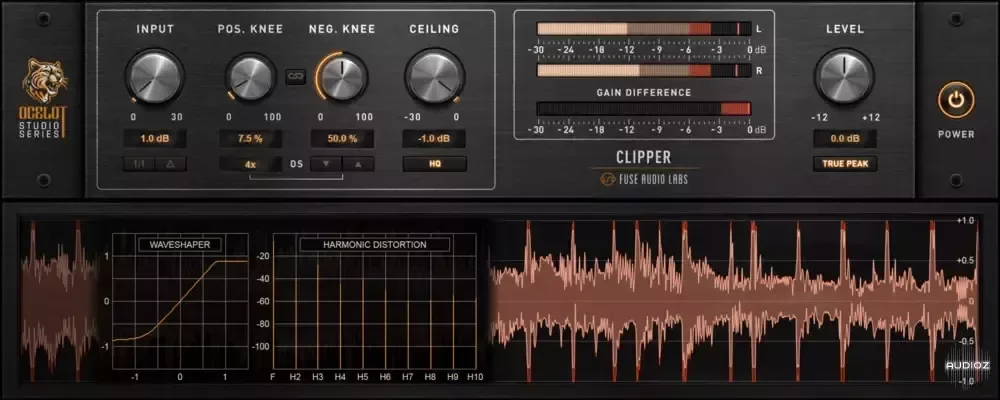Click the 1.0 dB input value field
The width and height of the screenshot is (1000, 400).
(155, 138)
